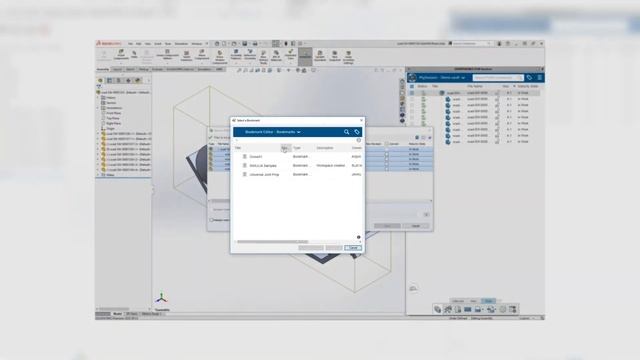Image resolution: width=640 pixels, height=360 pixels.
Task: Click Assembly Features tool
Action: click(x=236, y=55)
